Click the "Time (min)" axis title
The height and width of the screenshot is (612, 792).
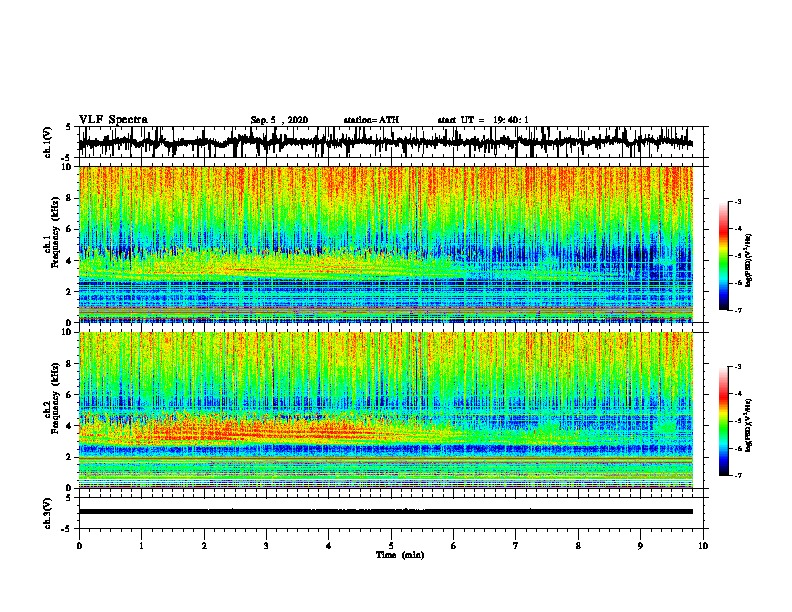(400, 555)
